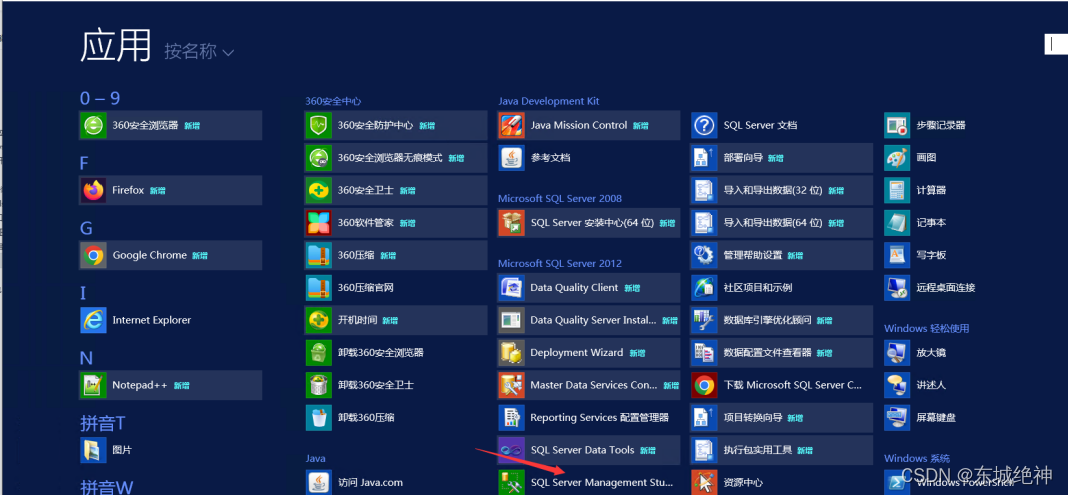
Task: Open 导入和导出数据(32 位) icon
Action: click(x=704, y=191)
